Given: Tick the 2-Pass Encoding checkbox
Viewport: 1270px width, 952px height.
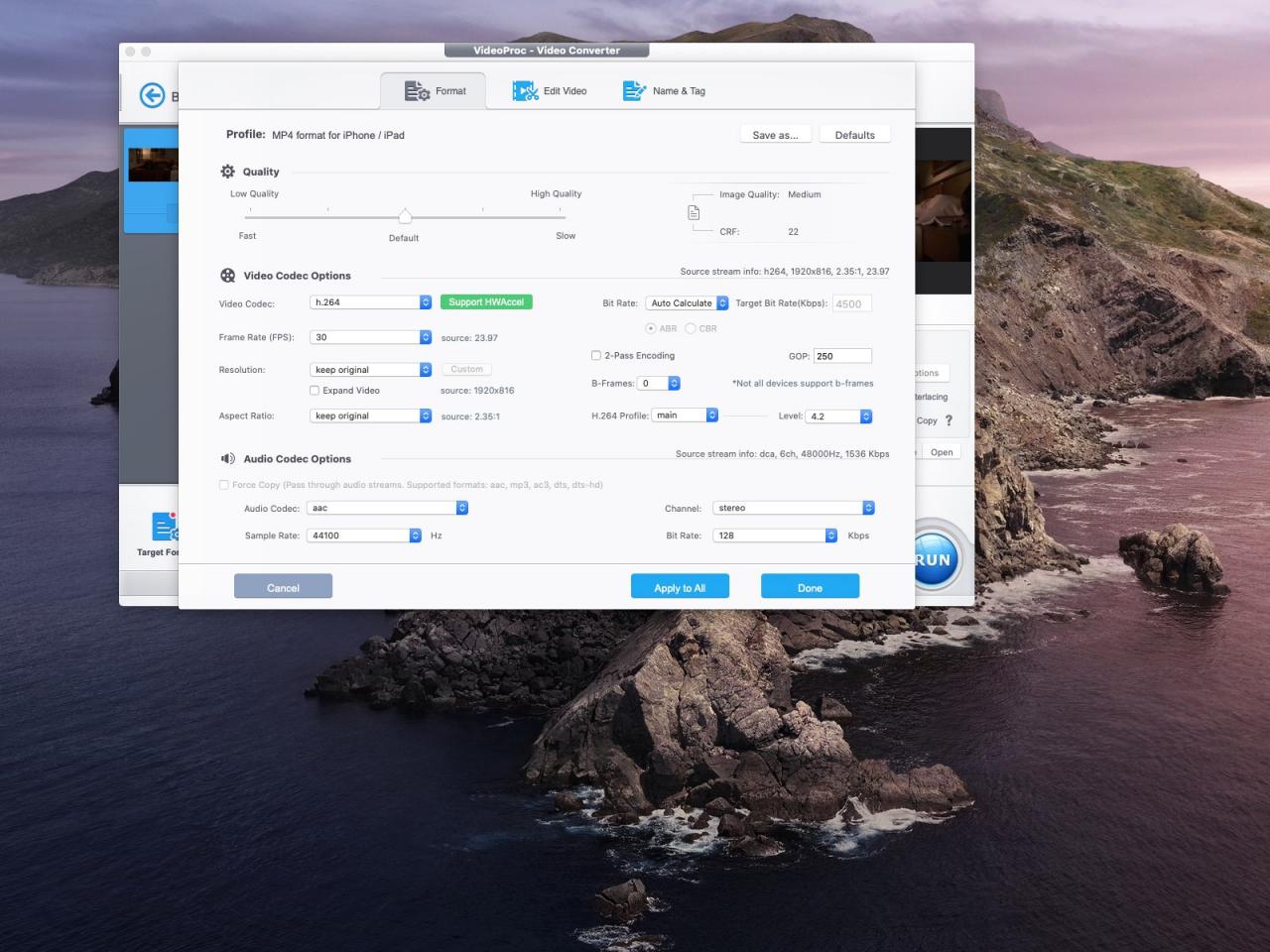Looking at the screenshot, I should pos(596,355).
